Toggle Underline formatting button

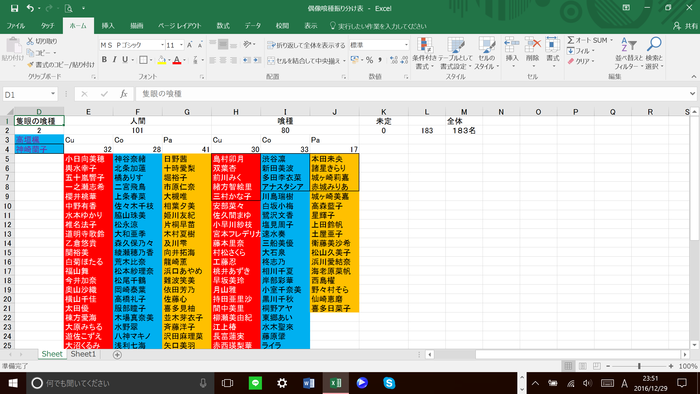click(125, 59)
